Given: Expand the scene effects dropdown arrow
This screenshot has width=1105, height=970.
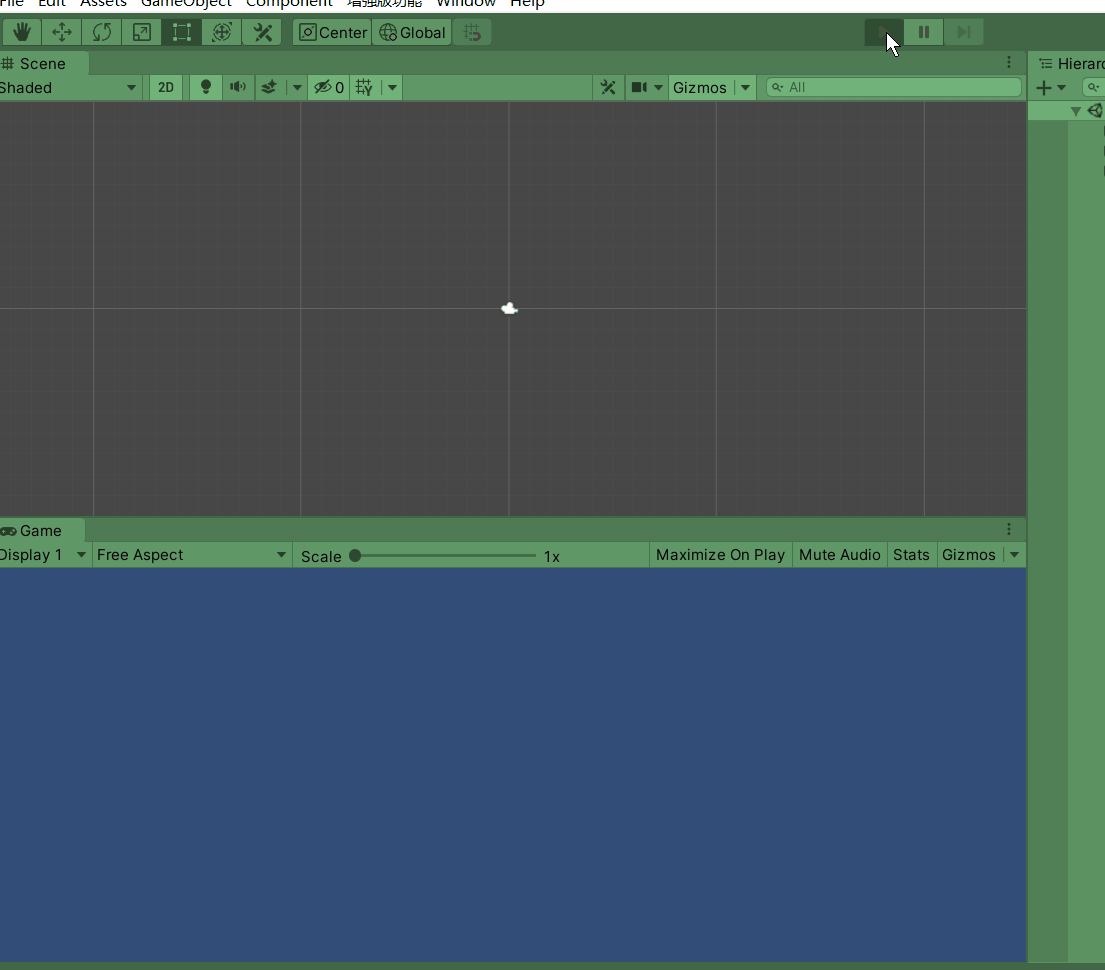Looking at the screenshot, I should (x=297, y=88).
